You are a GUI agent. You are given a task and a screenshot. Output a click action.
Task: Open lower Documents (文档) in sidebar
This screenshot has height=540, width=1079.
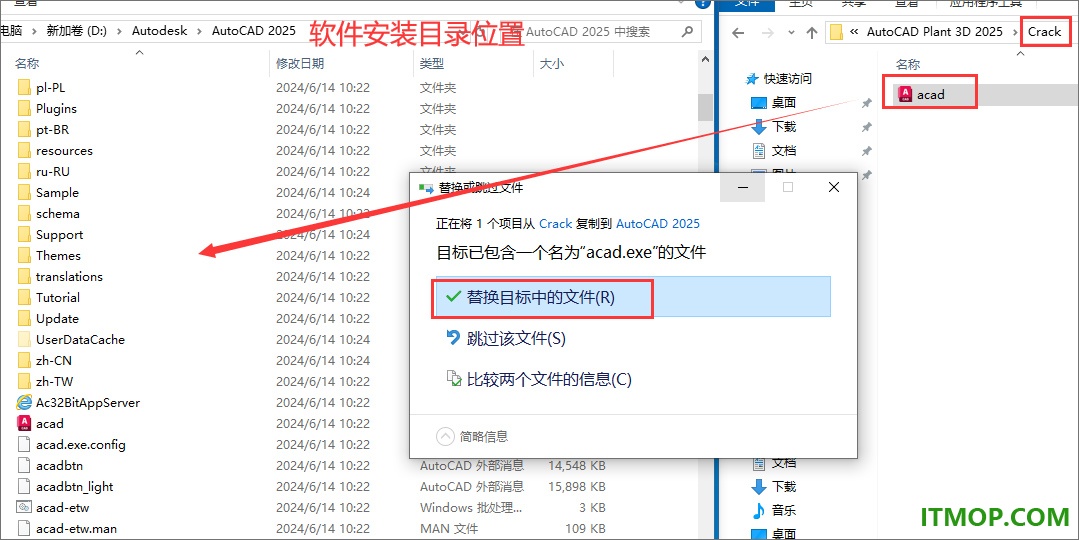click(784, 463)
